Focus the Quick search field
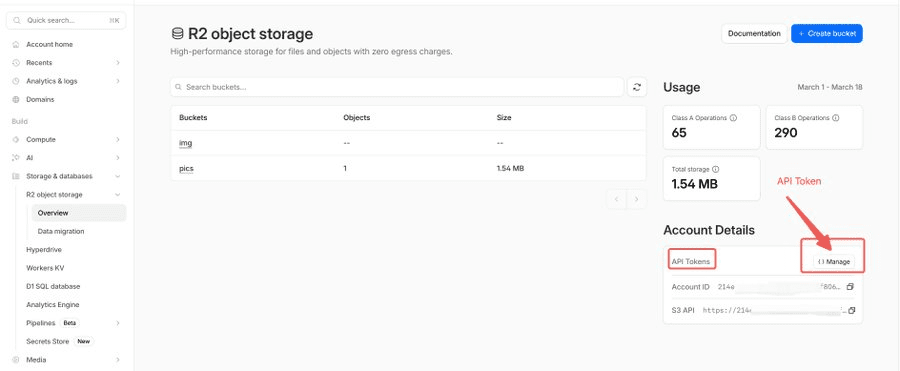This screenshot has width=900, height=371. [67, 20]
